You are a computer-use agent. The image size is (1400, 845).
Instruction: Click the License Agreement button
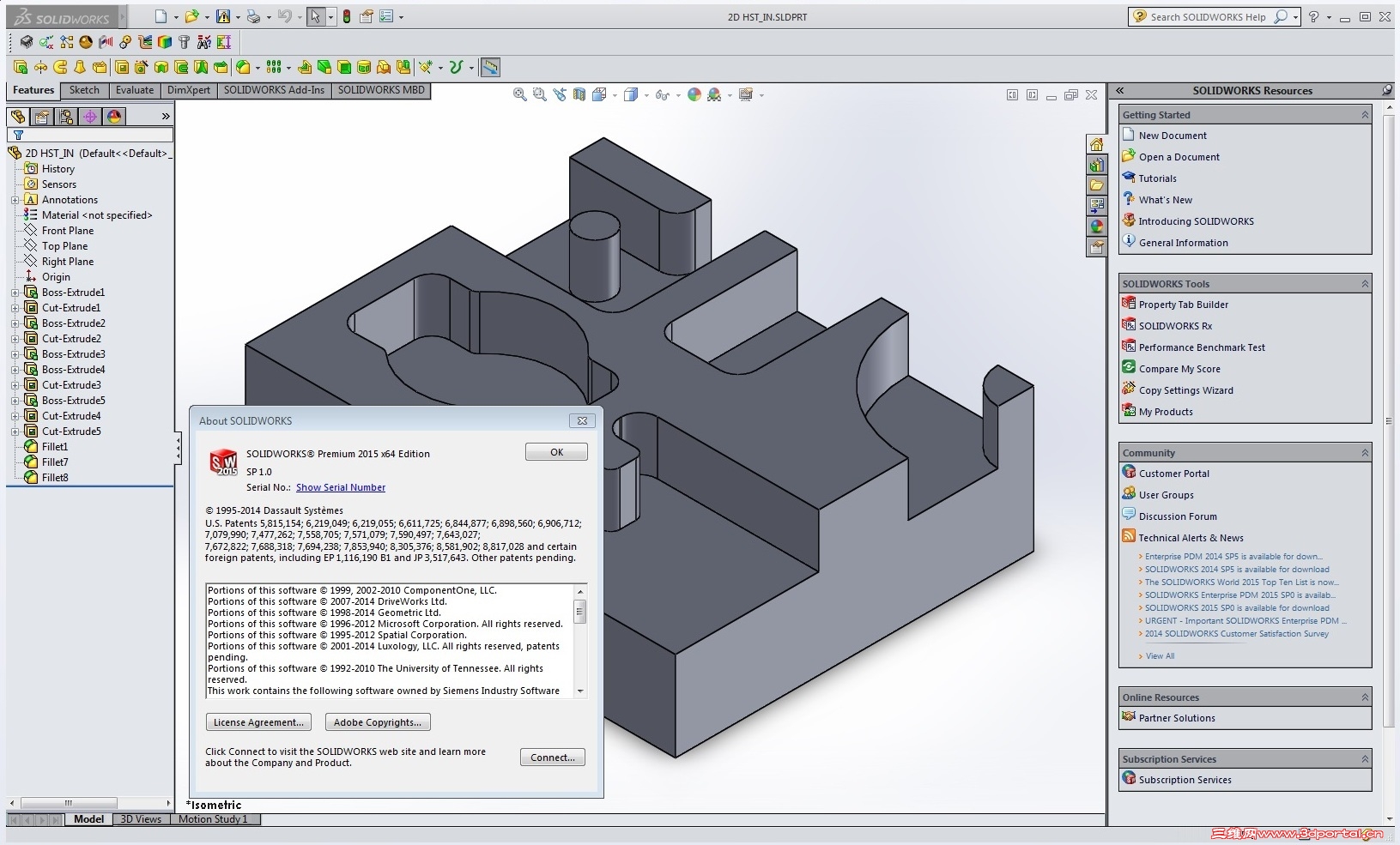tap(258, 722)
